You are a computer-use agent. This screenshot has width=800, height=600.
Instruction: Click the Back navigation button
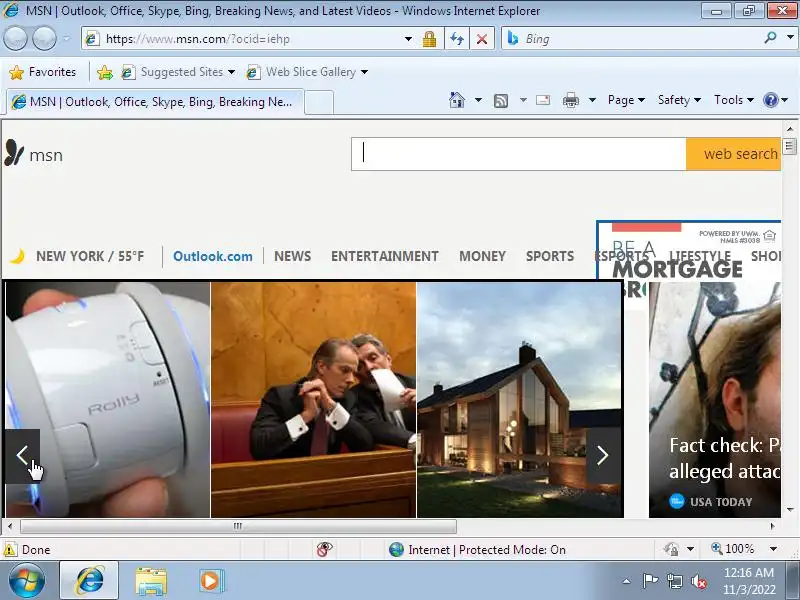15,39
